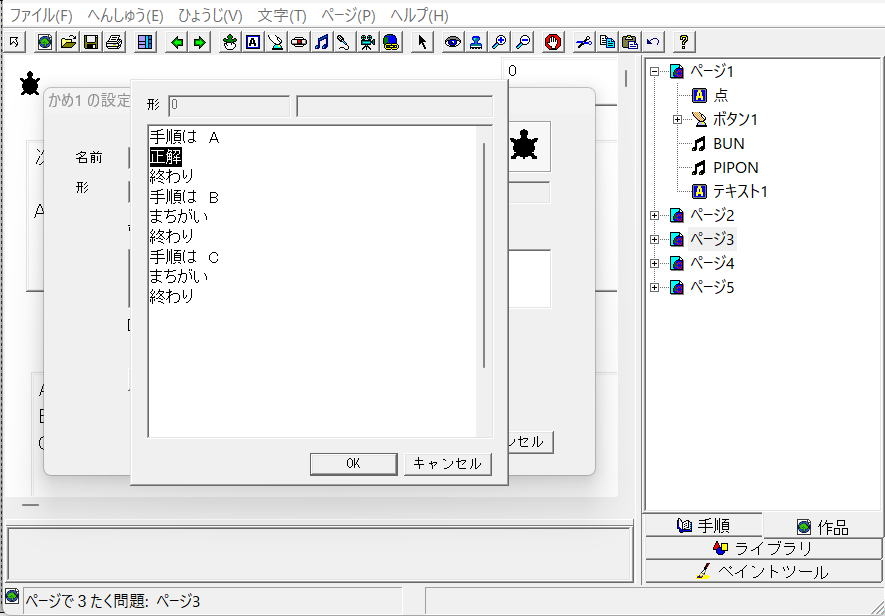Save with the floppy disk icon
This screenshot has width=885, height=616.
[x=91, y=42]
